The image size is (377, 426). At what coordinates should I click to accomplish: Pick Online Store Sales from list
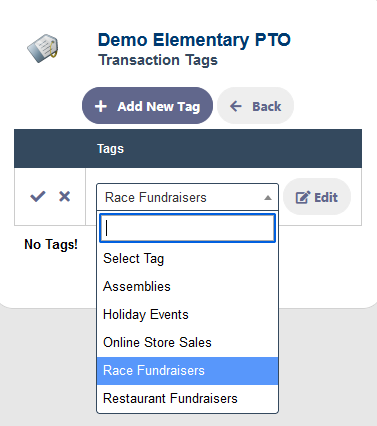click(x=187, y=343)
